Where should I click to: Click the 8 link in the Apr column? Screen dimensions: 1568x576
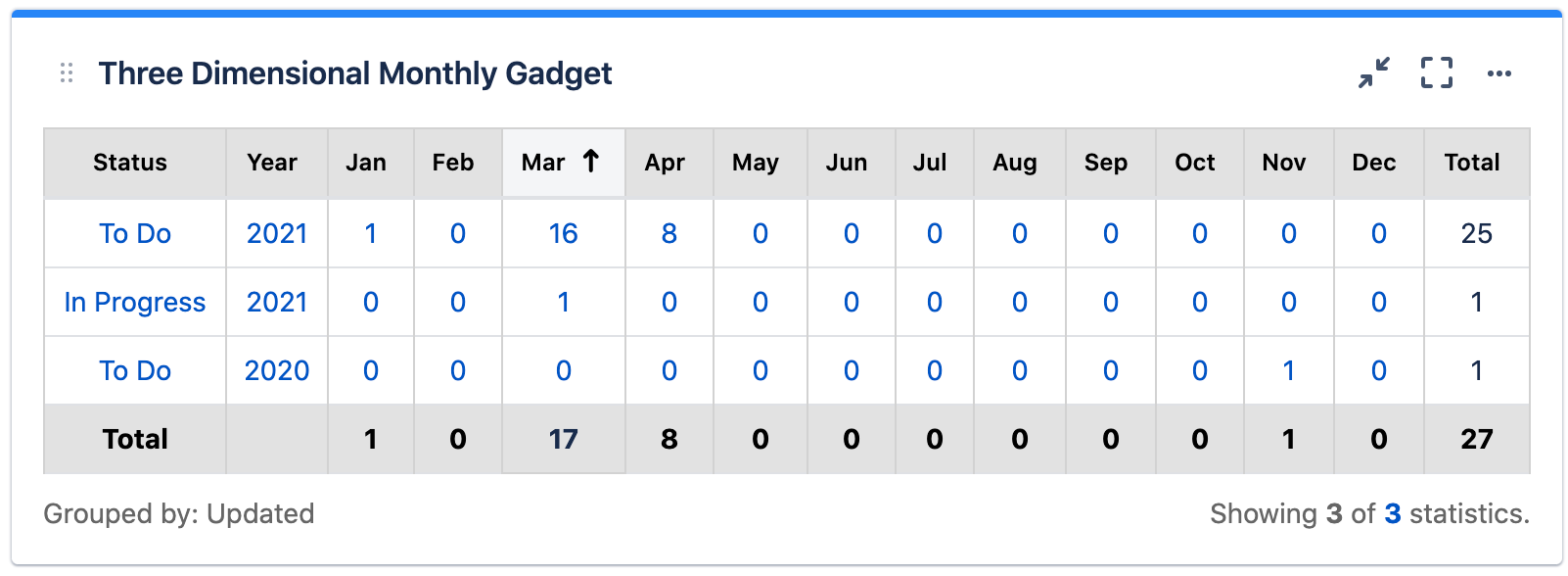pyautogui.click(x=668, y=233)
